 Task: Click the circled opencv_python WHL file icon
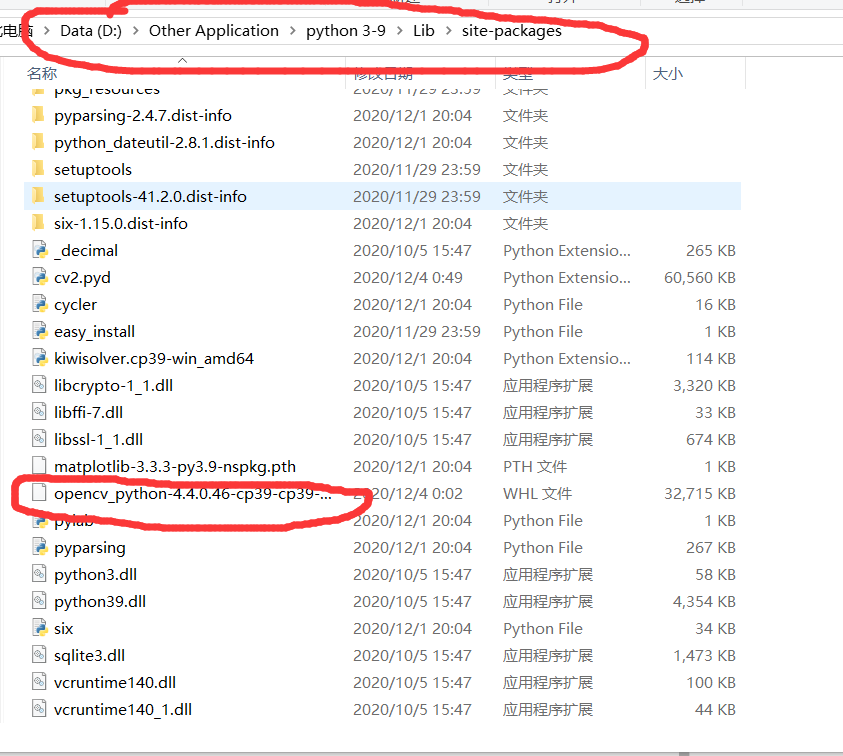pos(40,493)
